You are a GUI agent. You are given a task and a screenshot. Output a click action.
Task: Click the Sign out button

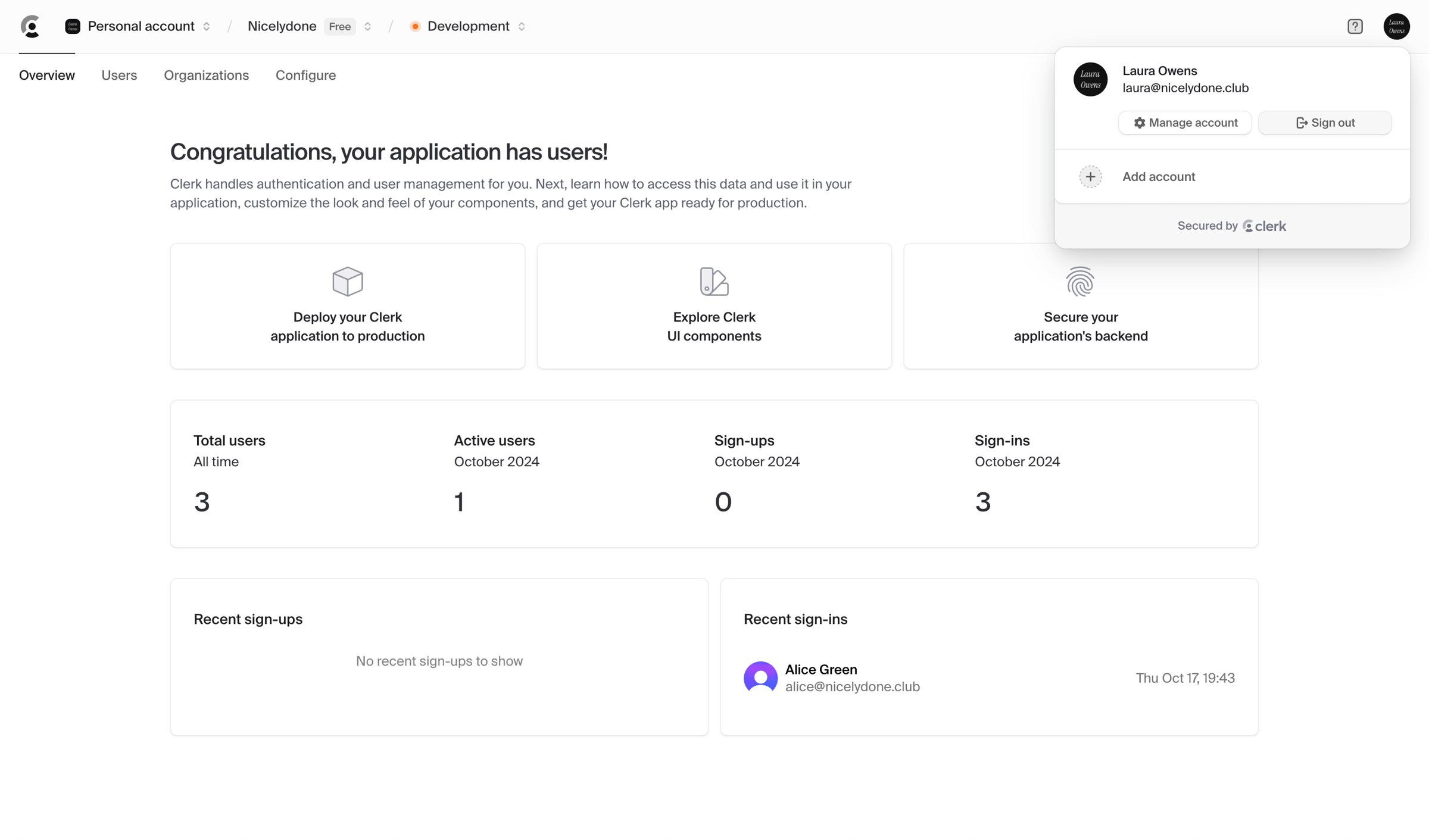[x=1325, y=123]
